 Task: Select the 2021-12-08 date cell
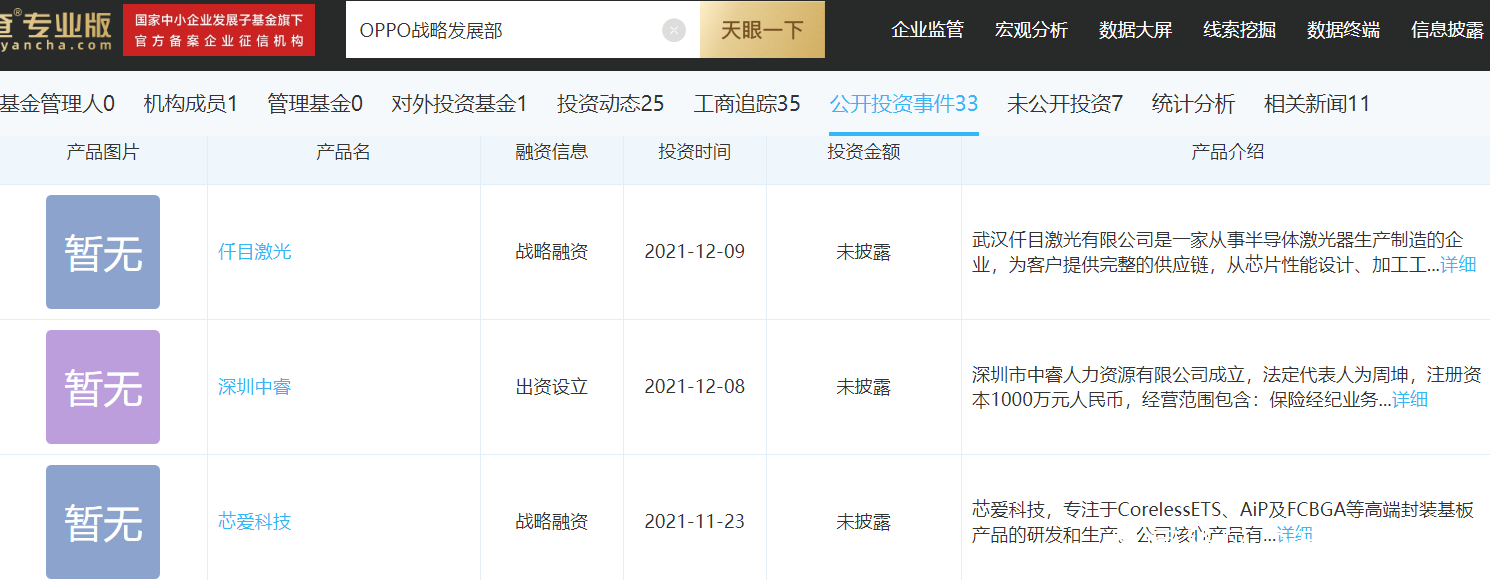click(x=695, y=386)
